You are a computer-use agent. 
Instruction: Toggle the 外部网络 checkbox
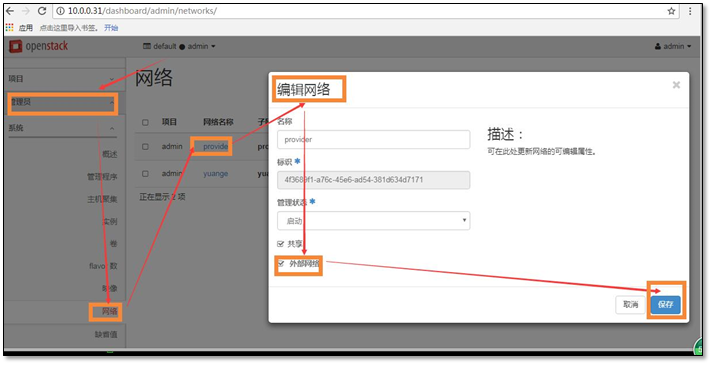(x=281, y=263)
